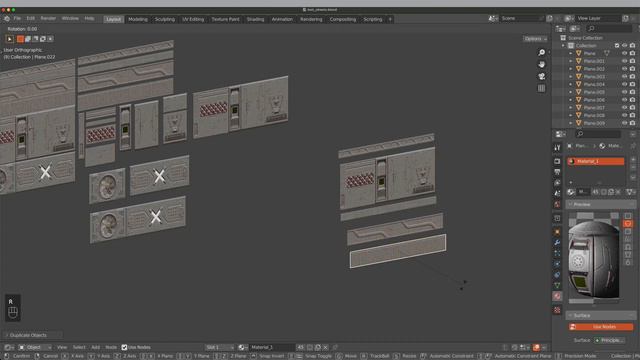Open the Particles properties tab
This screenshot has height=360, width=640.
[557, 253]
